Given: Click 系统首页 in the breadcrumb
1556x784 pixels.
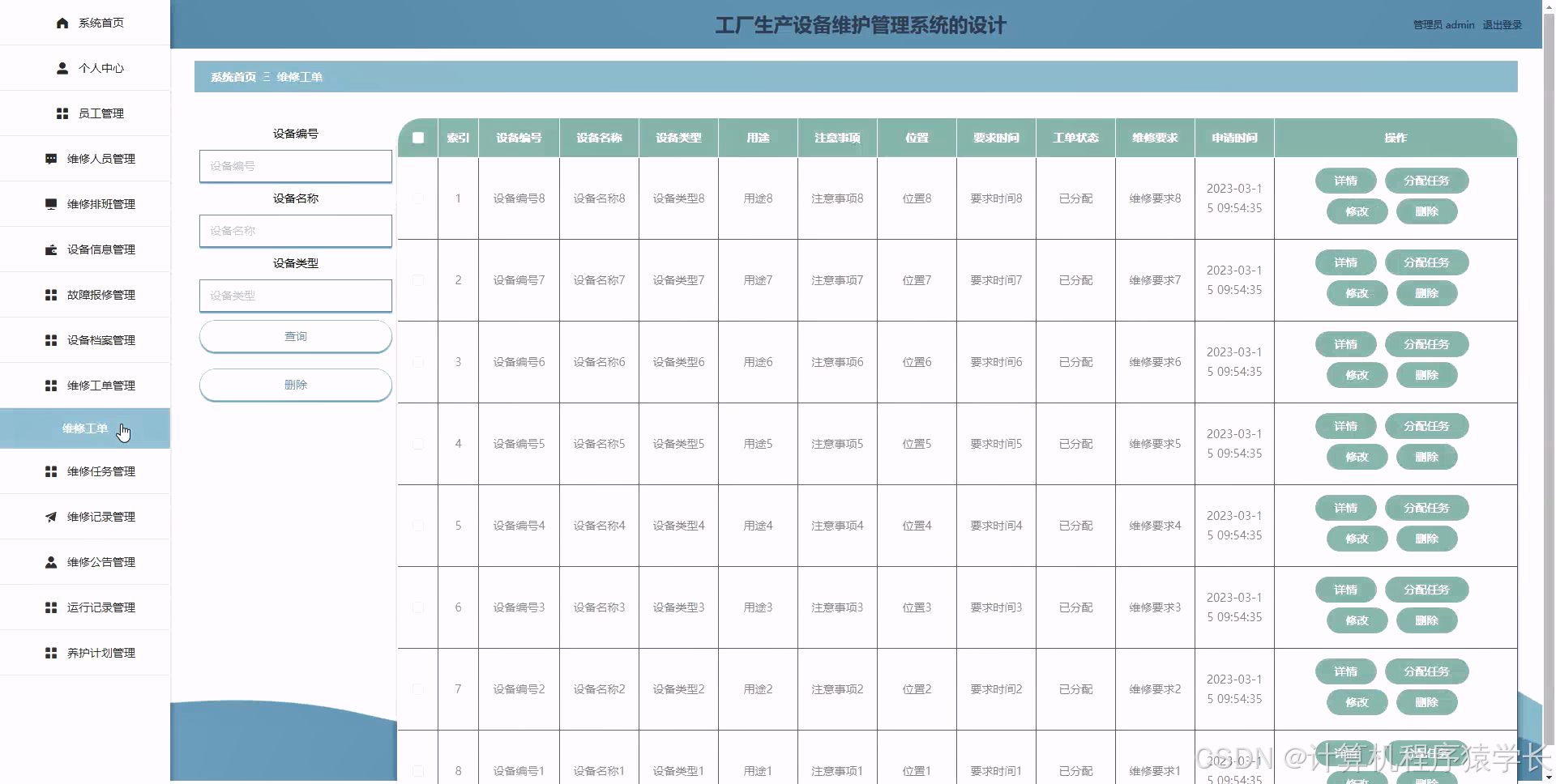Looking at the screenshot, I should coord(233,77).
